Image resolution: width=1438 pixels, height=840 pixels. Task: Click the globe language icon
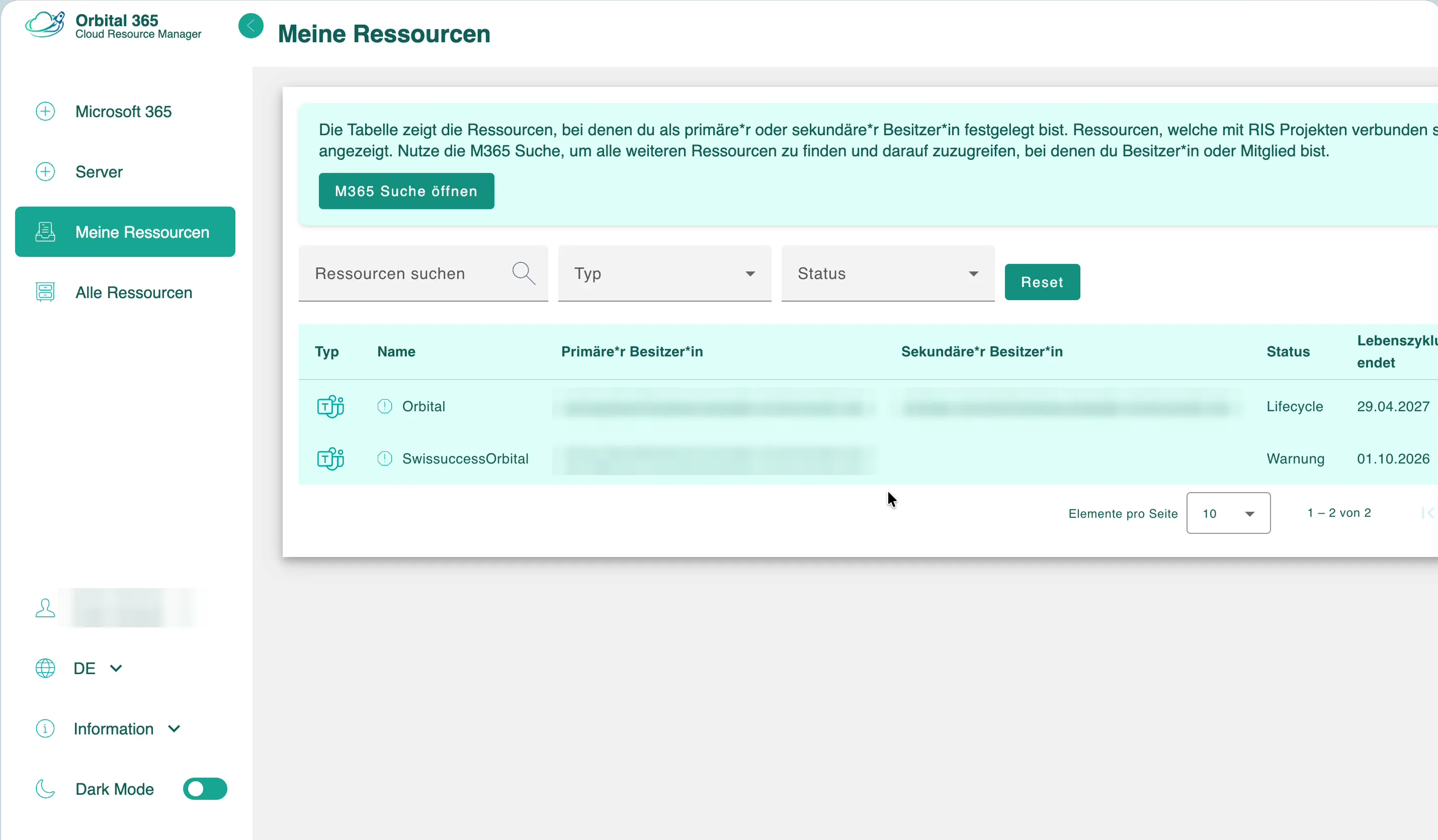point(45,669)
